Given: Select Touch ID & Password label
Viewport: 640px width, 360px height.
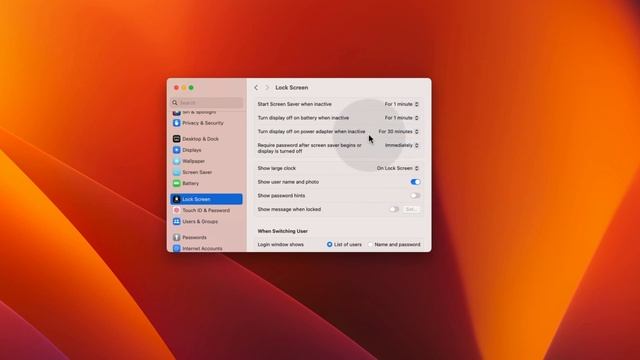Looking at the screenshot, I should 206,210.
